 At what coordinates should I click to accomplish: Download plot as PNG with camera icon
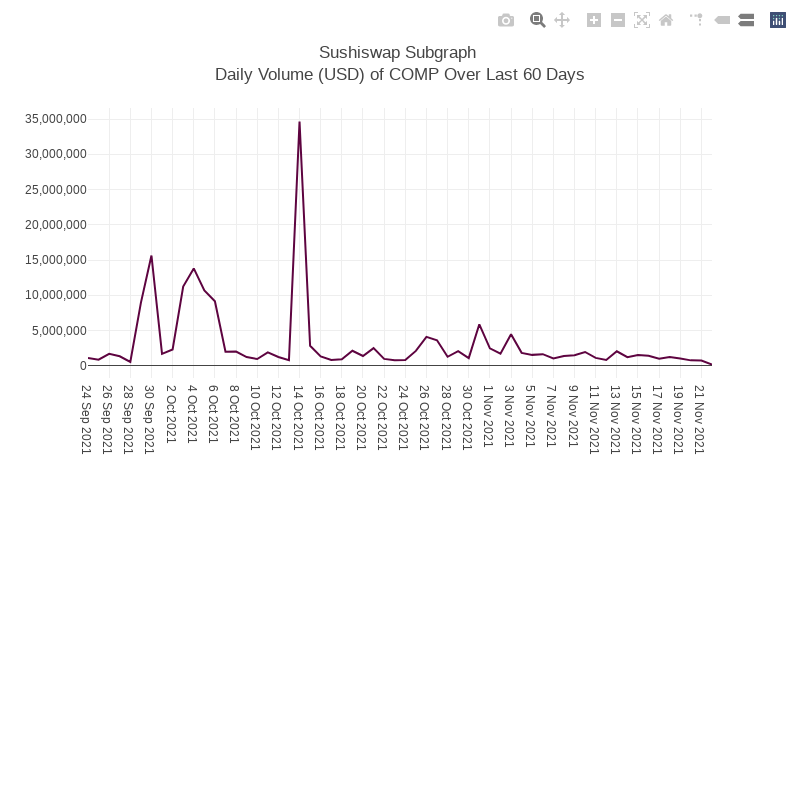506,20
